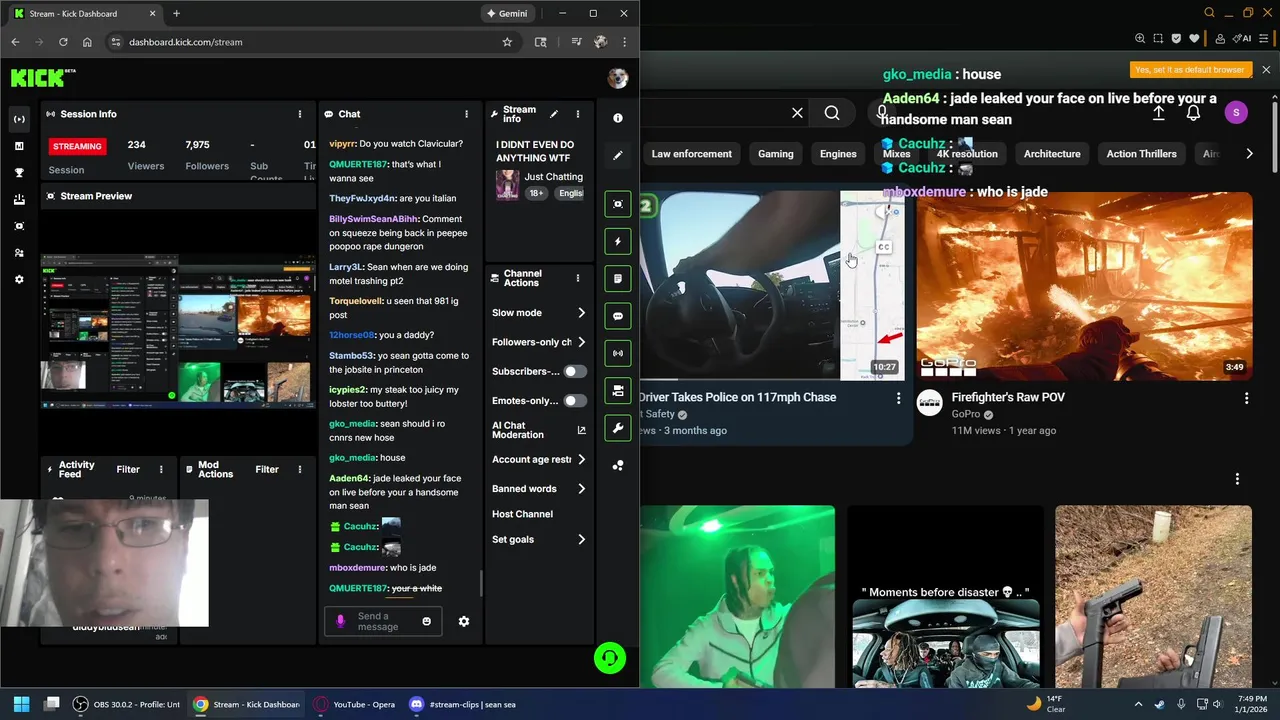Open Session Info three-dot menu
This screenshot has height=720, width=1280.
[300, 114]
